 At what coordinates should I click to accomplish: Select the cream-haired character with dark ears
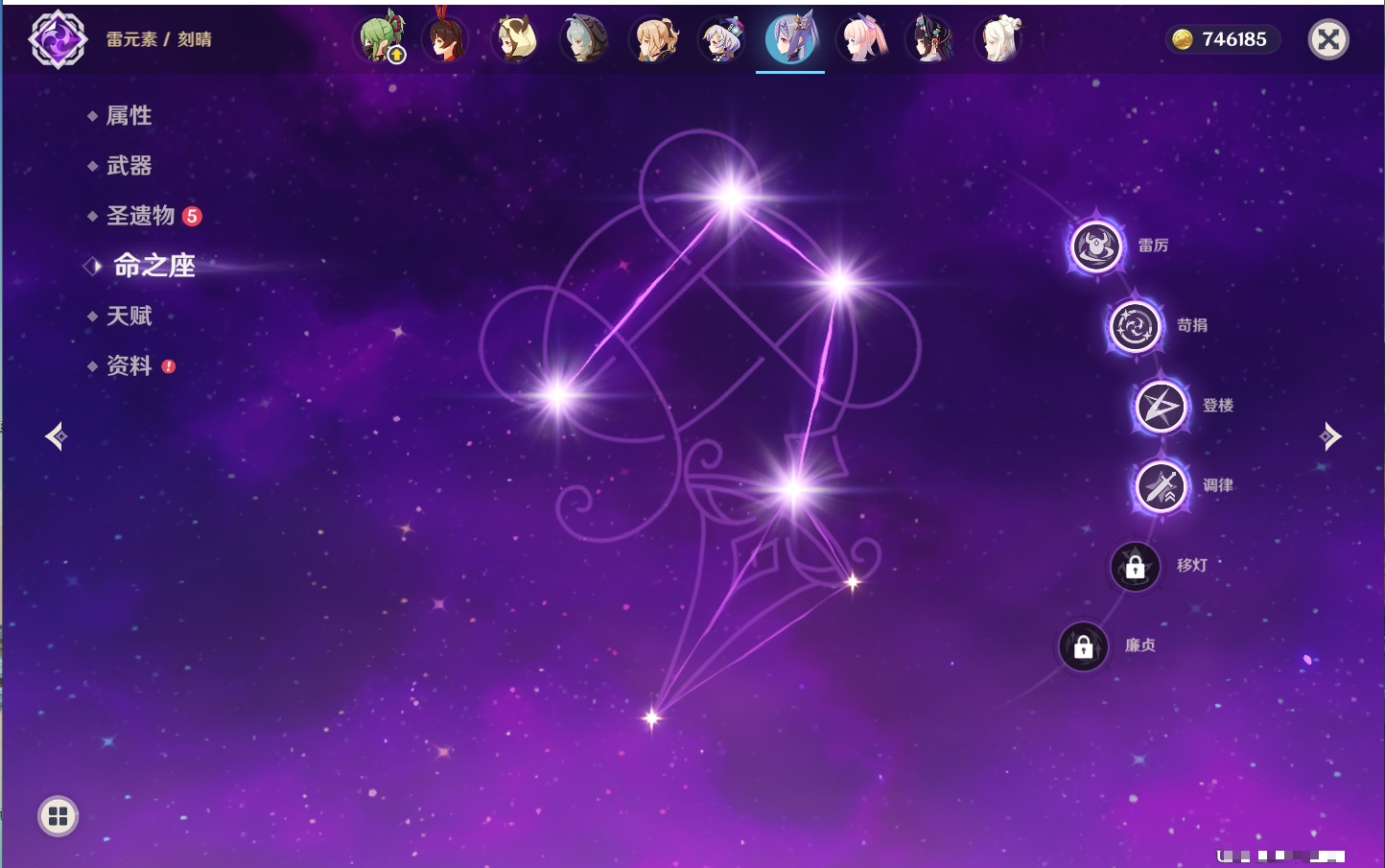515,39
